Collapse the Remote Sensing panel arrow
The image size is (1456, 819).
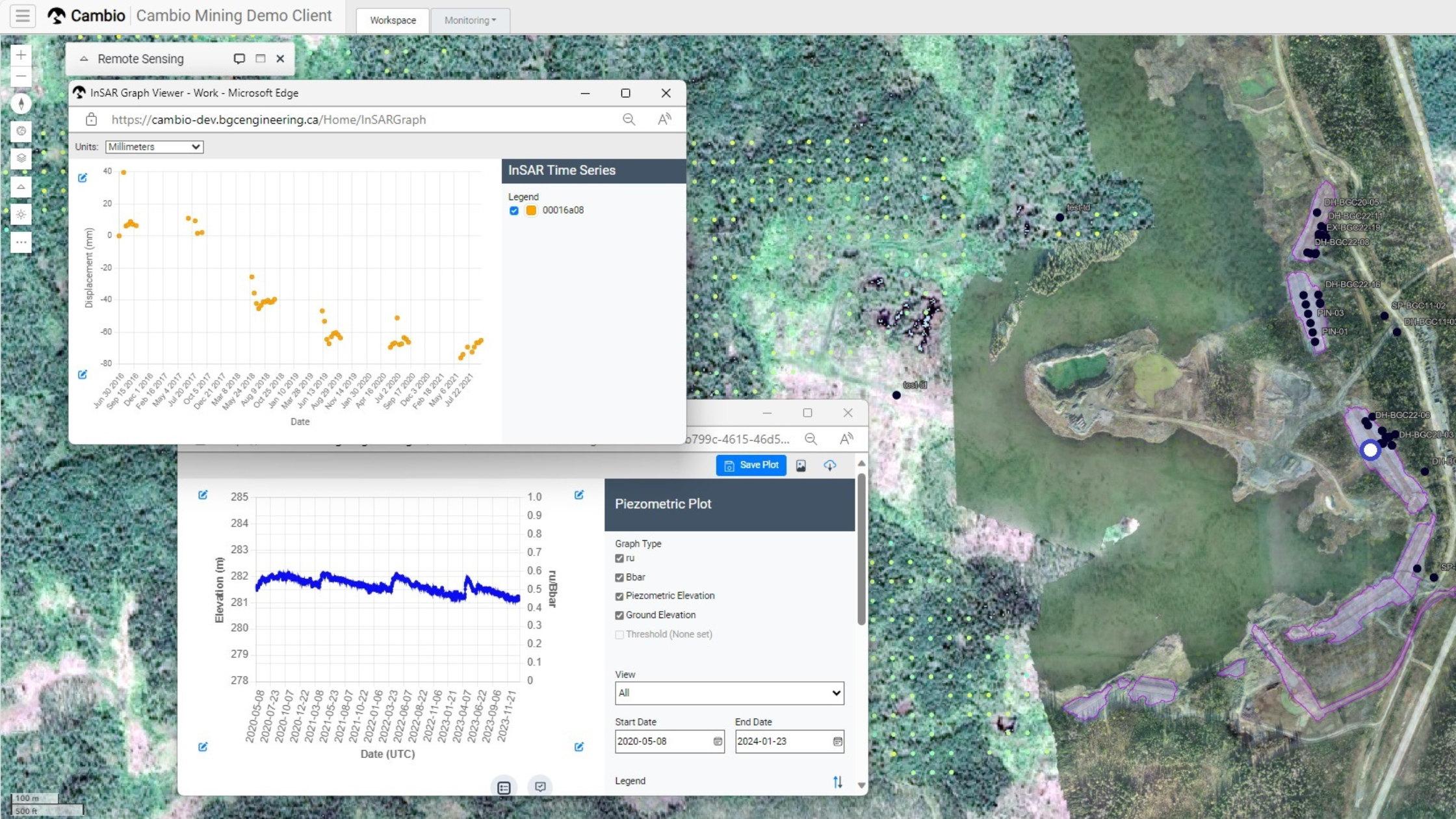pos(84,58)
